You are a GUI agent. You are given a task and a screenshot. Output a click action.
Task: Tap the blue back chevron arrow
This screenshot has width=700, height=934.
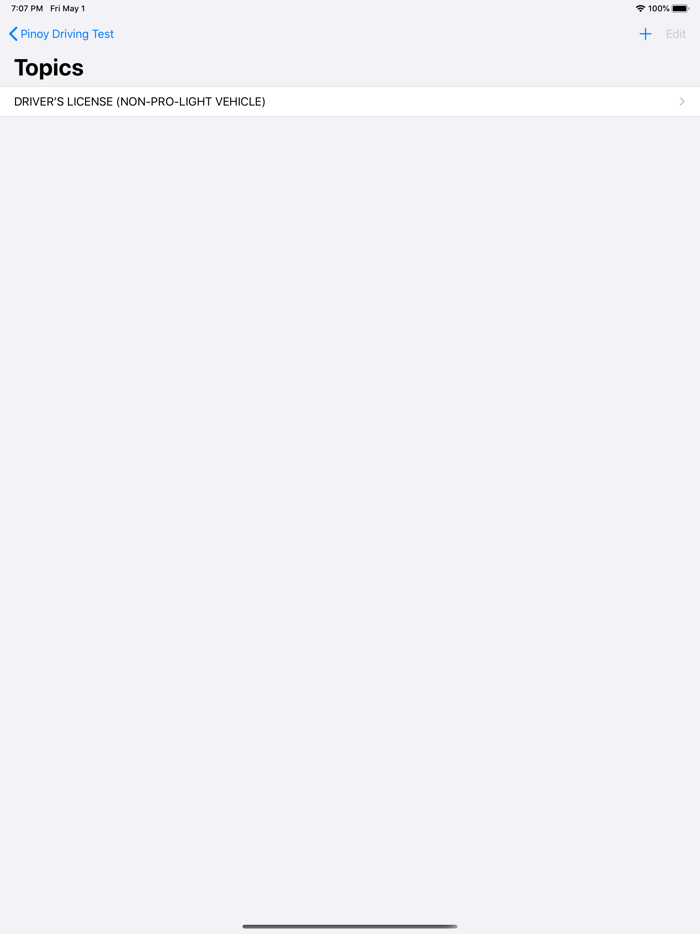[13, 34]
